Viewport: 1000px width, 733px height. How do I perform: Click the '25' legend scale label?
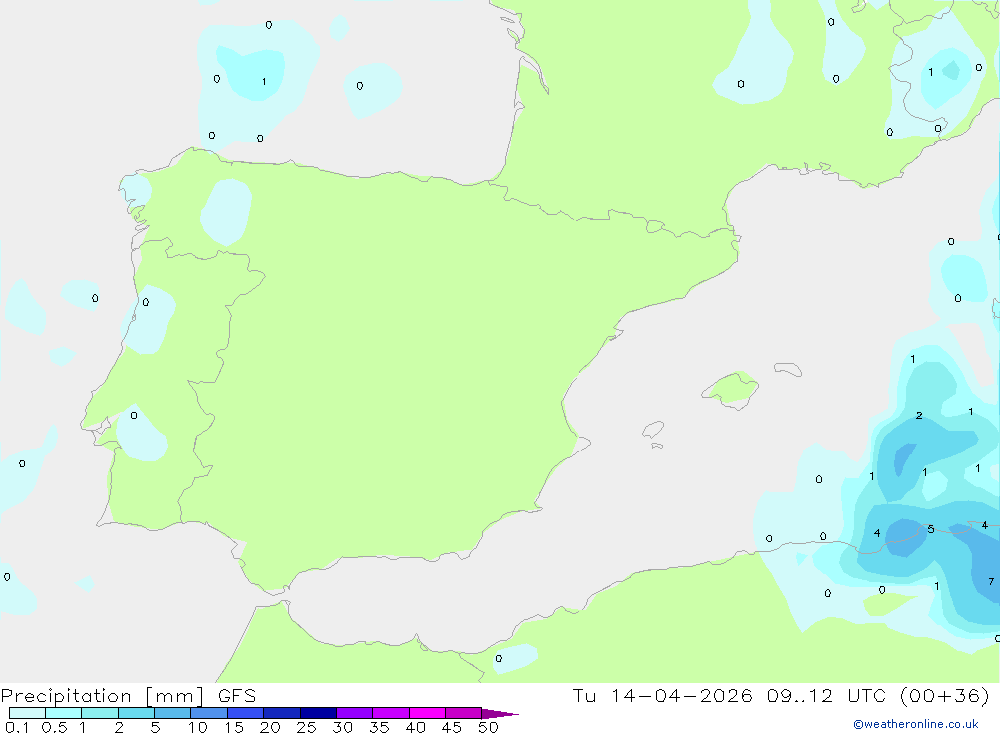click(306, 727)
